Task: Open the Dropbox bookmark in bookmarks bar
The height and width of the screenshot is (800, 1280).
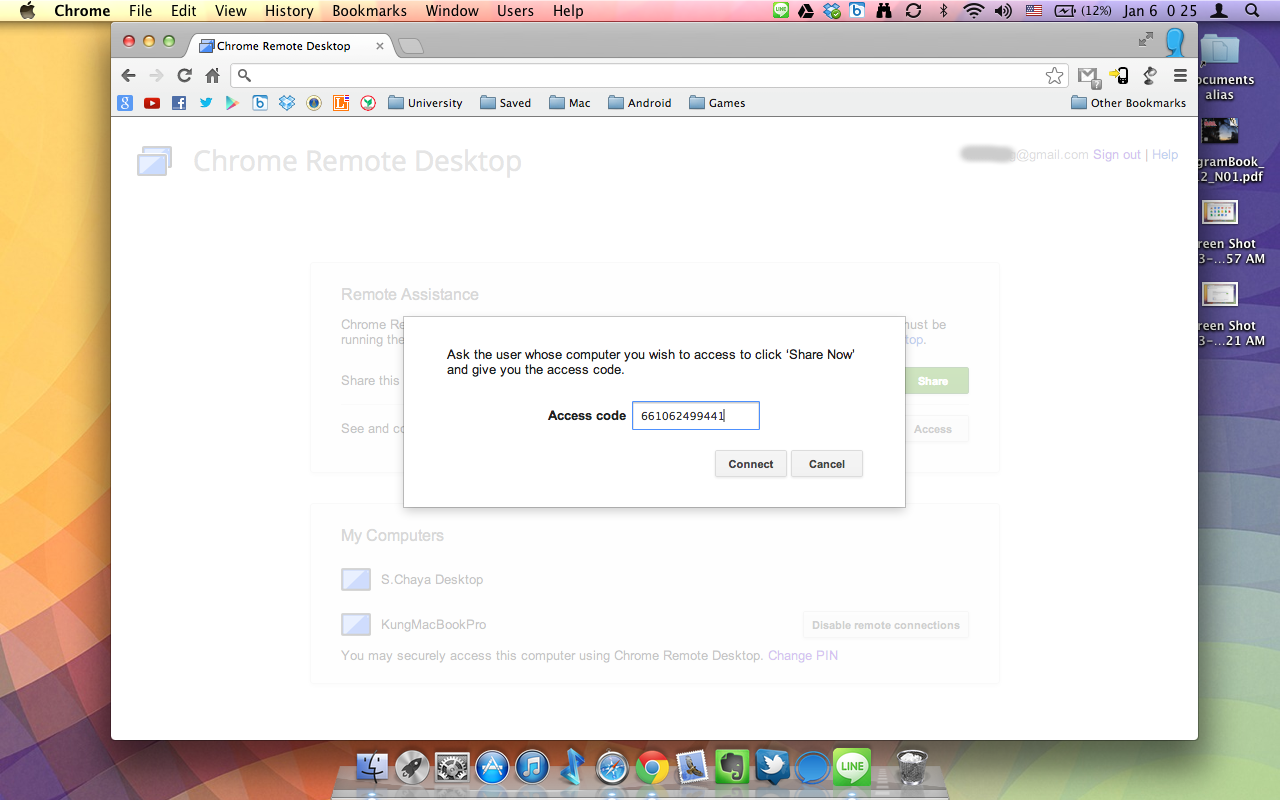Action: (x=287, y=103)
